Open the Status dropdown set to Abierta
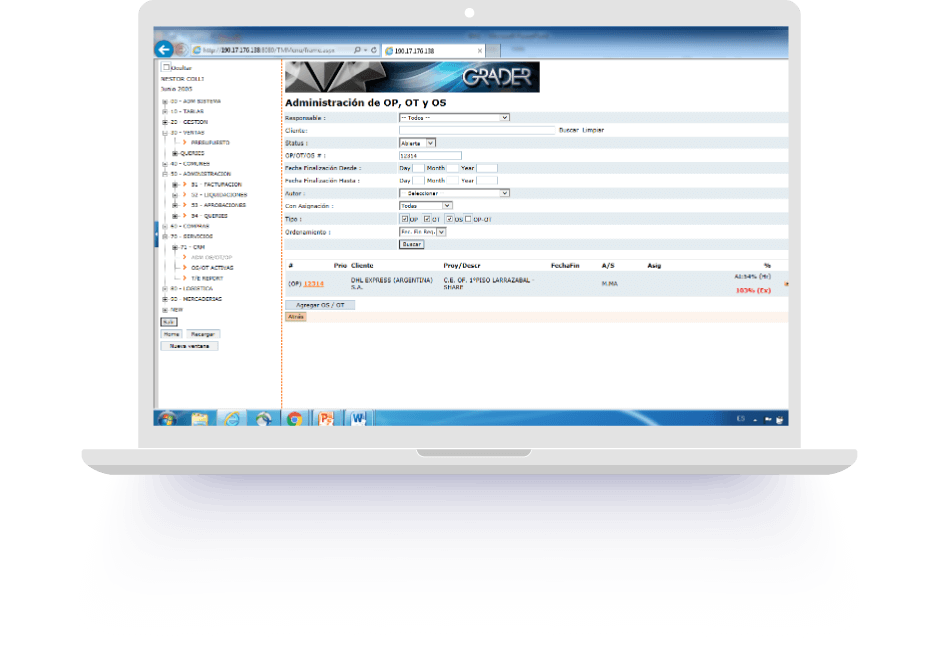939x662 pixels. pyautogui.click(x=418, y=143)
